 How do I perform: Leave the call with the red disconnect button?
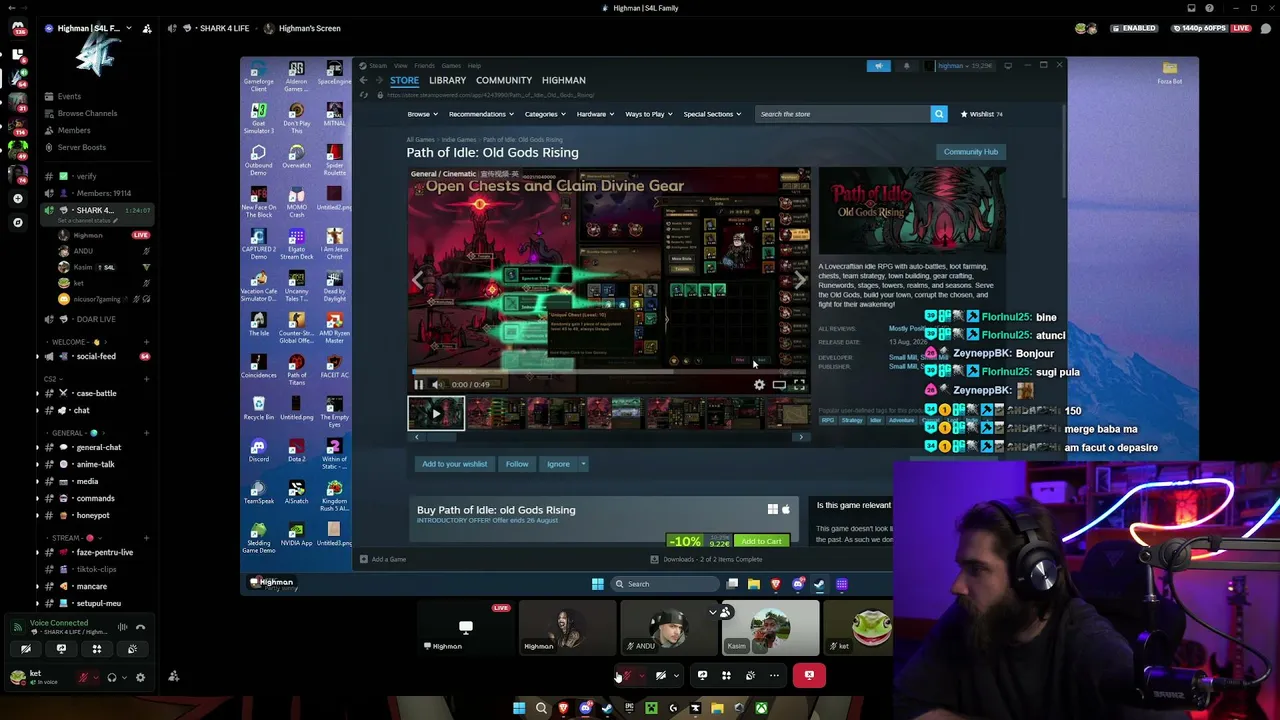click(809, 676)
